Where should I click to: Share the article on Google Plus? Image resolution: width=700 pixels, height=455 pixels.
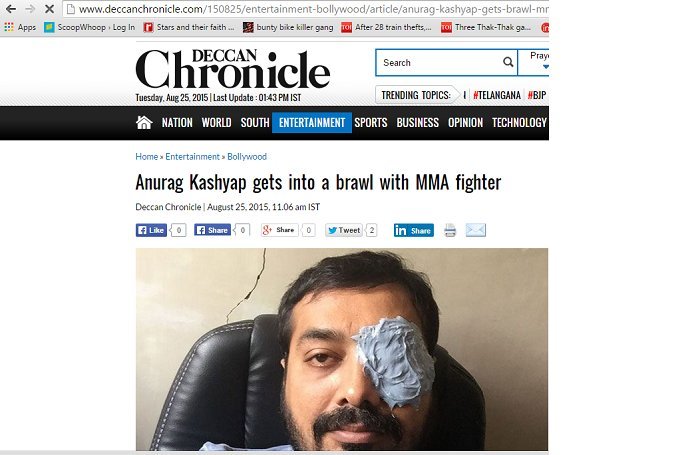(279, 230)
